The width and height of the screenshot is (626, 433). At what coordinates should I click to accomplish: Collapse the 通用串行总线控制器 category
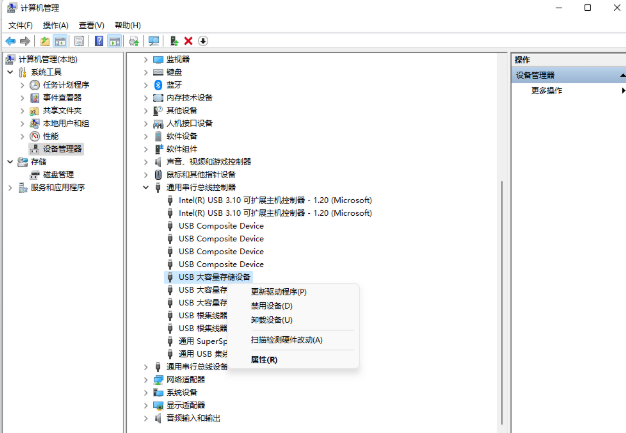[x=146, y=187]
